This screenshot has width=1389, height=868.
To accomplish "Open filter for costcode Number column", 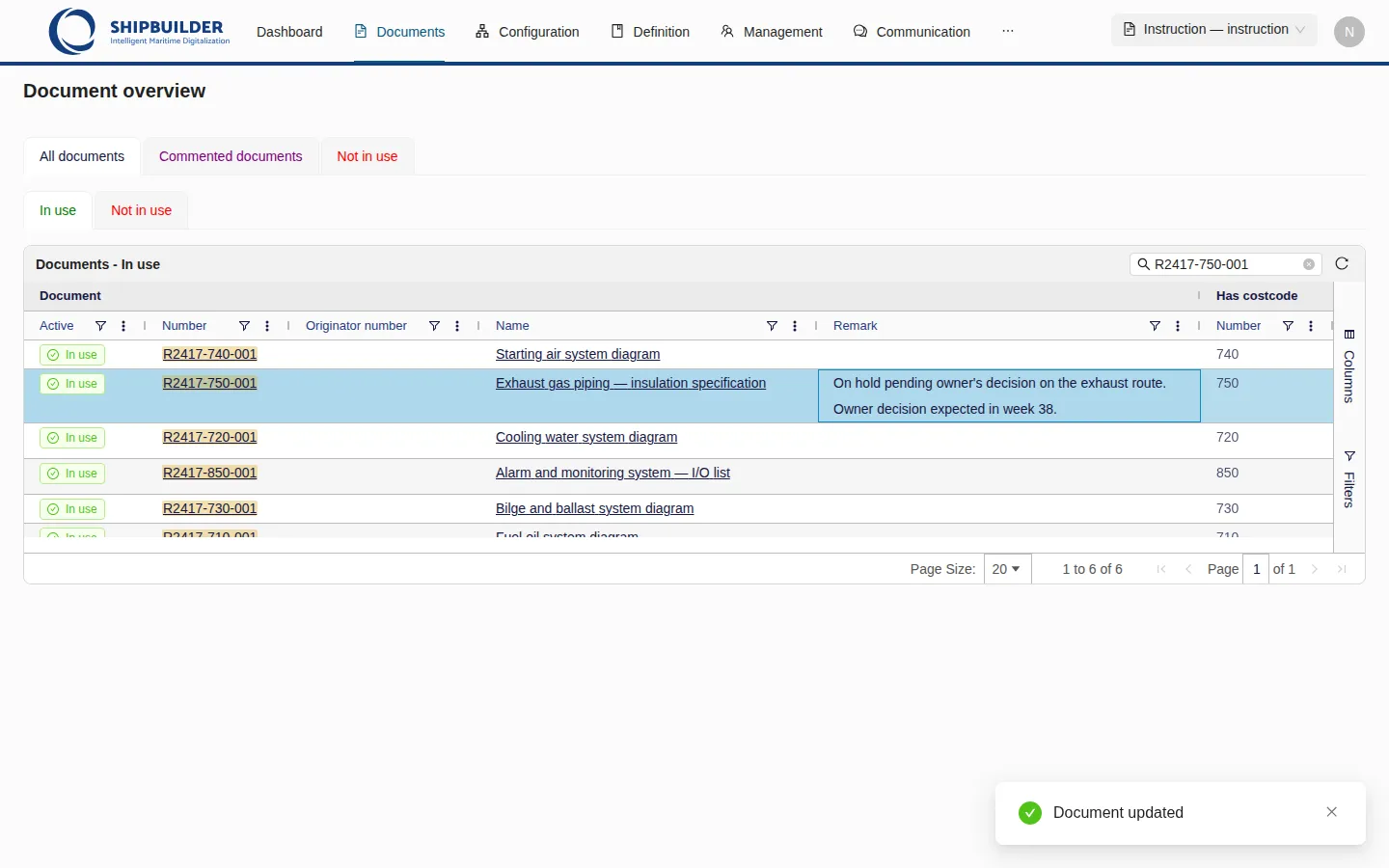I will point(1288,326).
